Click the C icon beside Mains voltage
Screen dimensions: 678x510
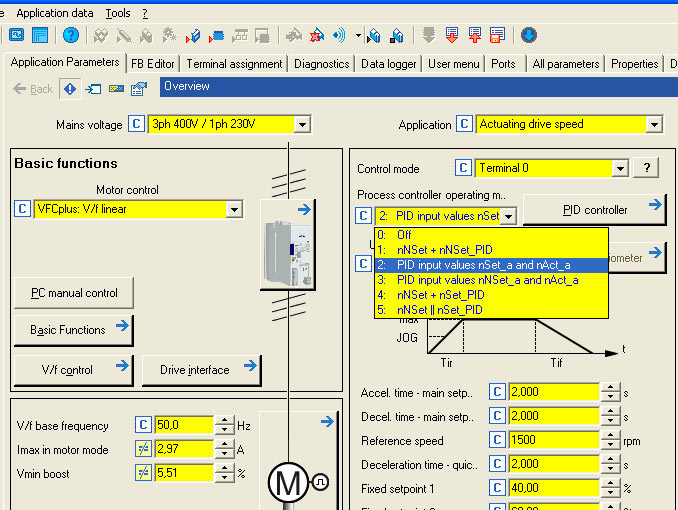137,124
